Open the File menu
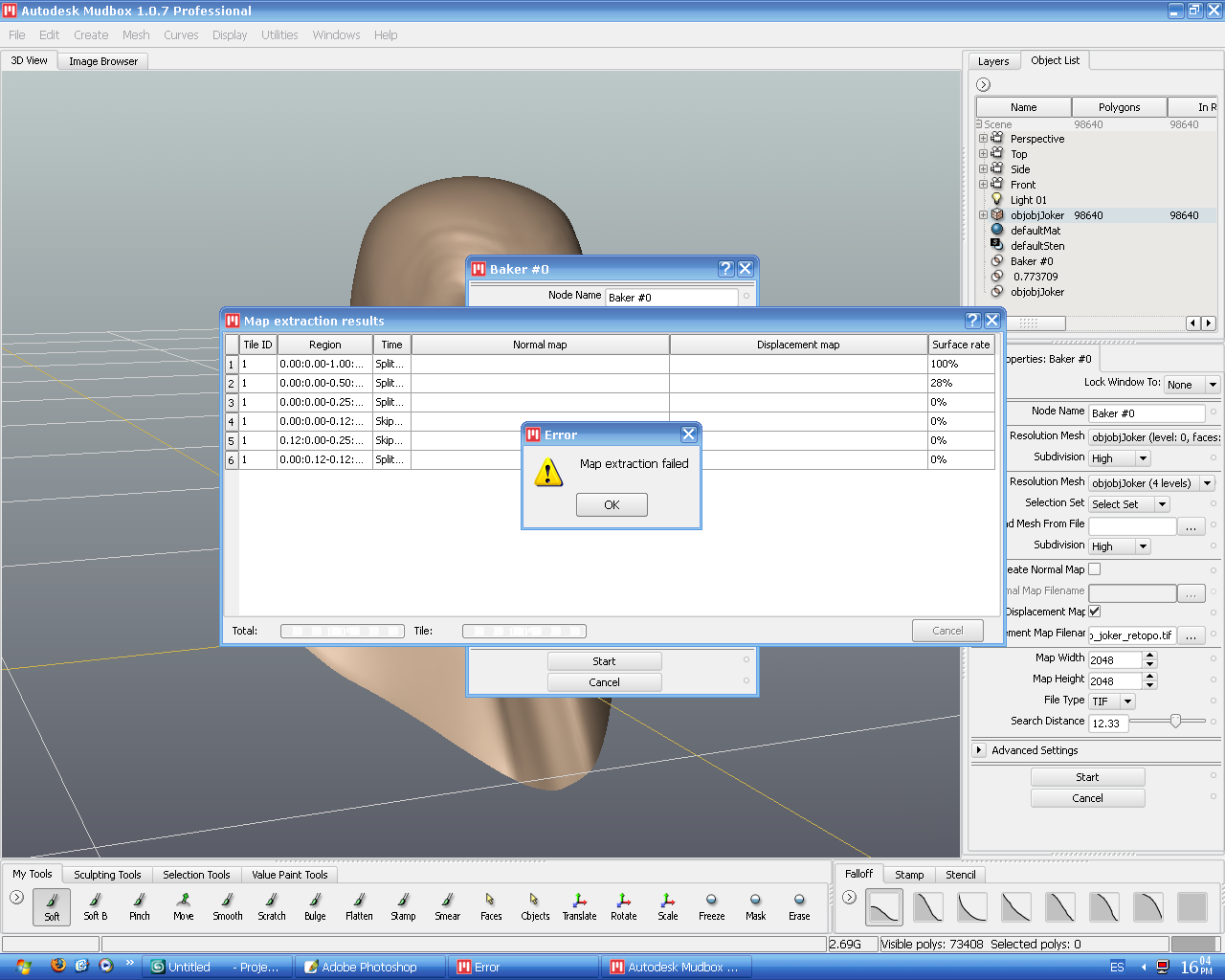This screenshot has height=980, width=1225. point(17,34)
